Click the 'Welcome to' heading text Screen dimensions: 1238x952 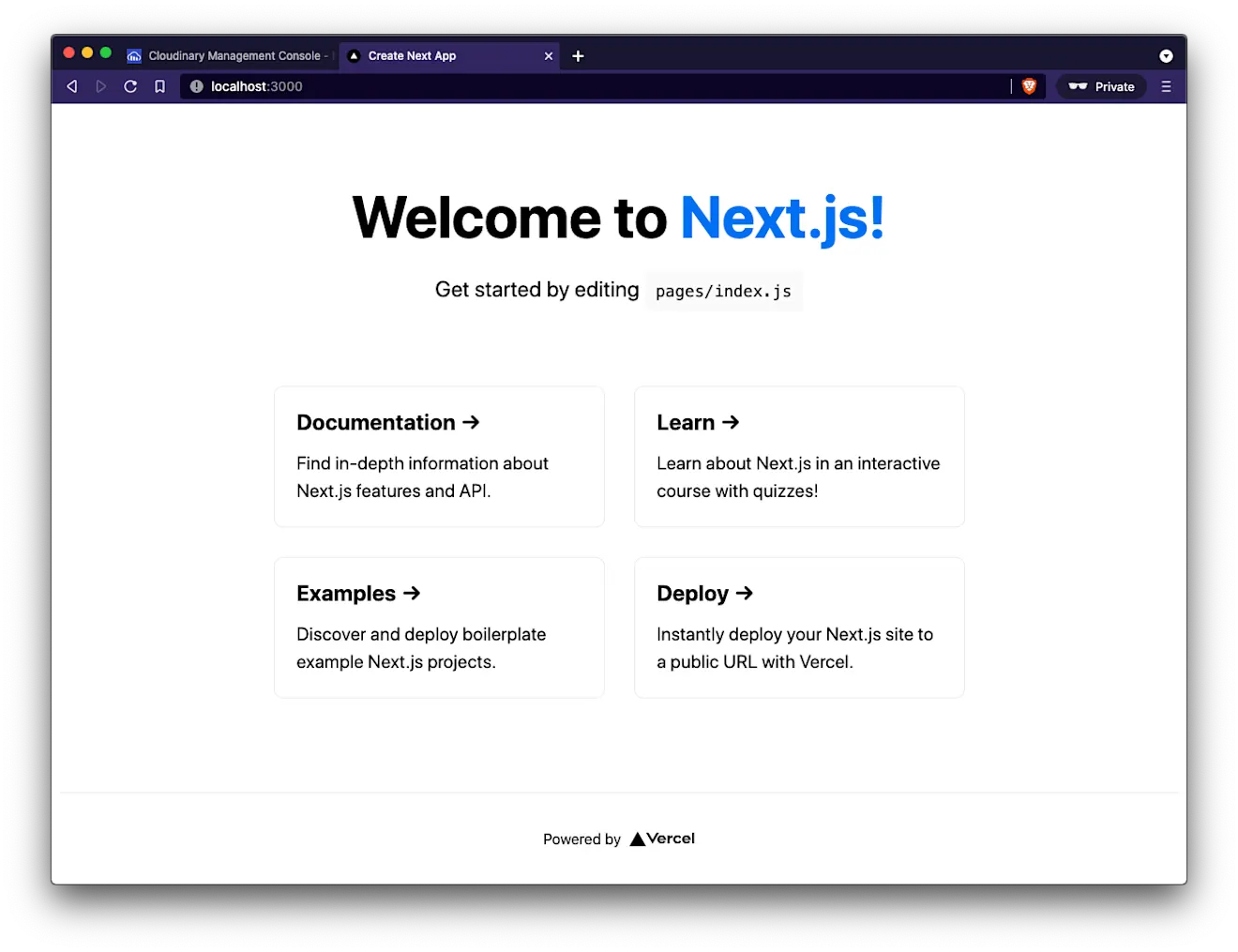[509, 219]
